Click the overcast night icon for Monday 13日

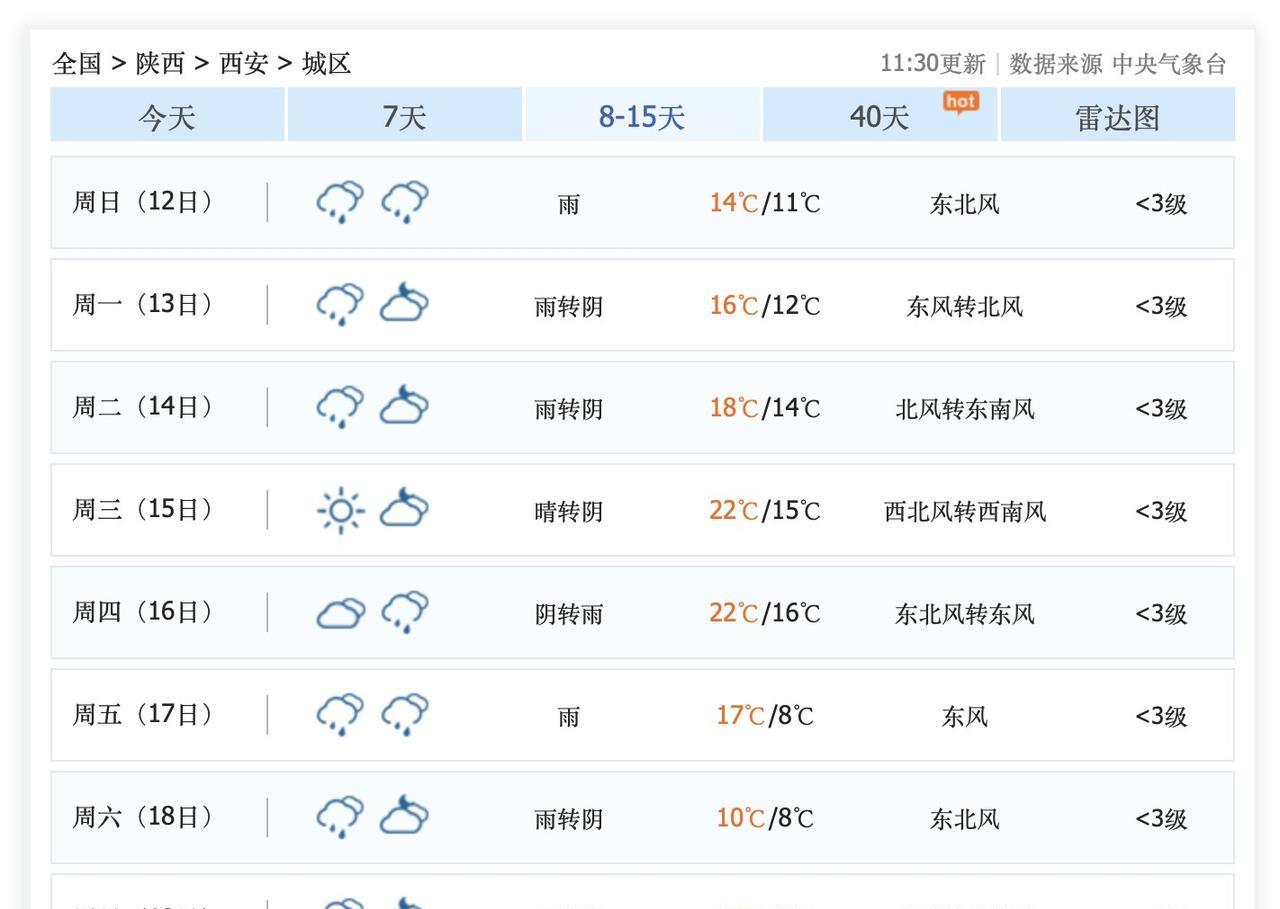(404, 304)
